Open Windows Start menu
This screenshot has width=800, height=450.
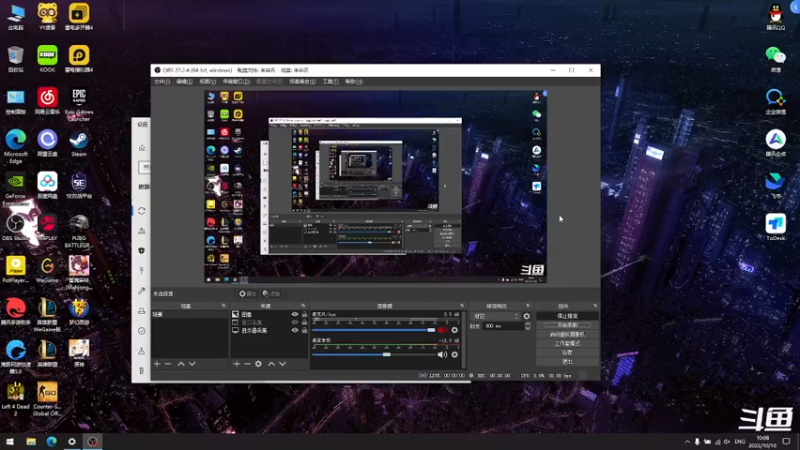point(10,442)
